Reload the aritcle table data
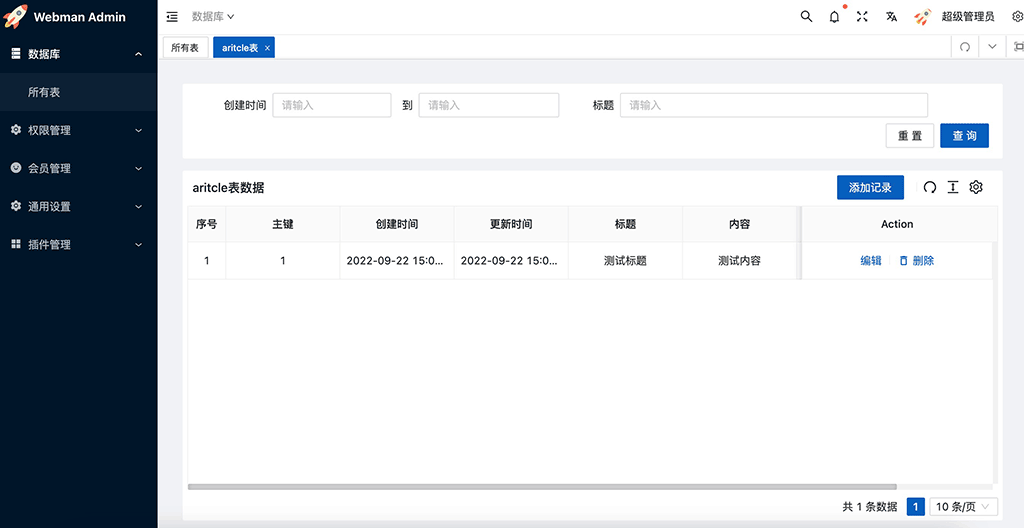The height and width of the screenshot is (528, 1024). (x=930, y=188)
